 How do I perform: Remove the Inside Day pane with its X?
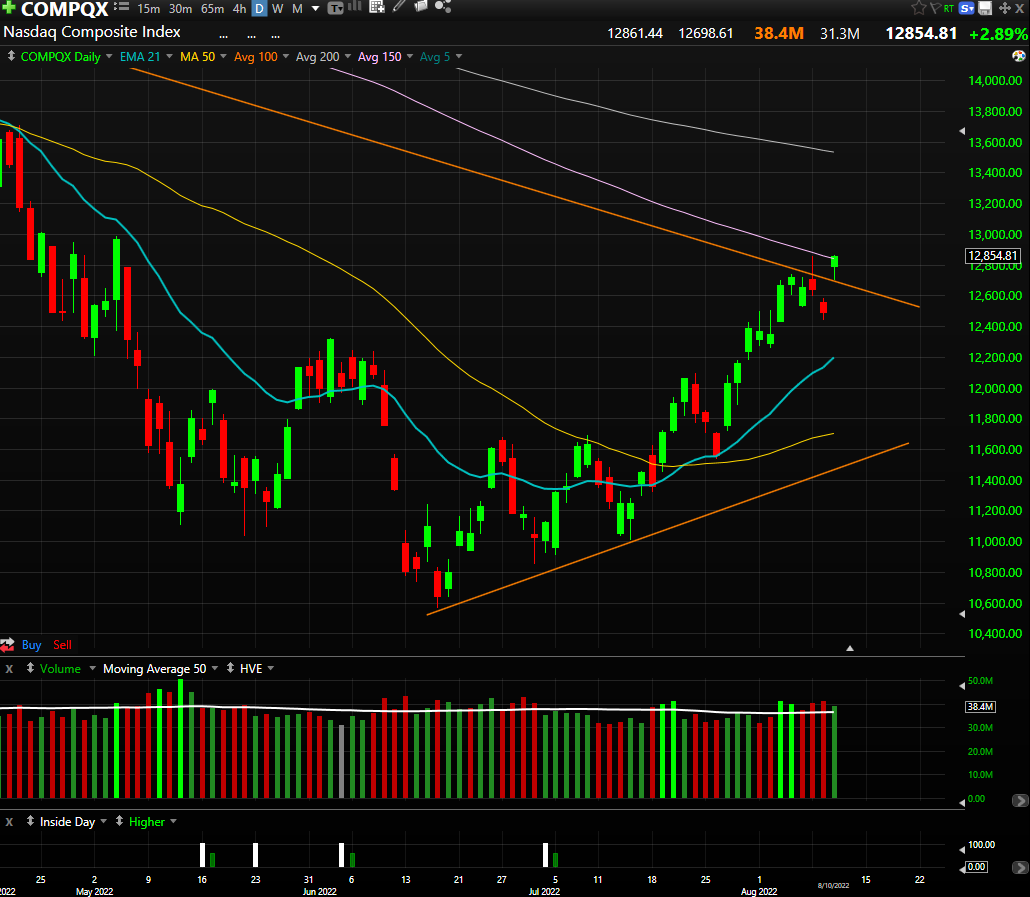click(x=9, y=822)
